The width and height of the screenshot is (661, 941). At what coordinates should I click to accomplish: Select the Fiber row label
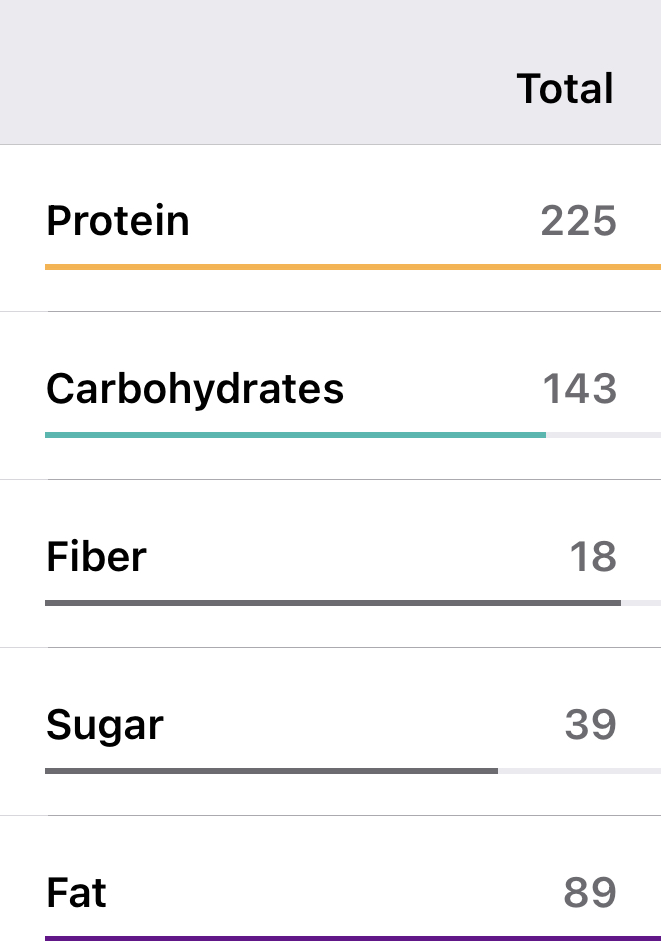pos(96,556)
